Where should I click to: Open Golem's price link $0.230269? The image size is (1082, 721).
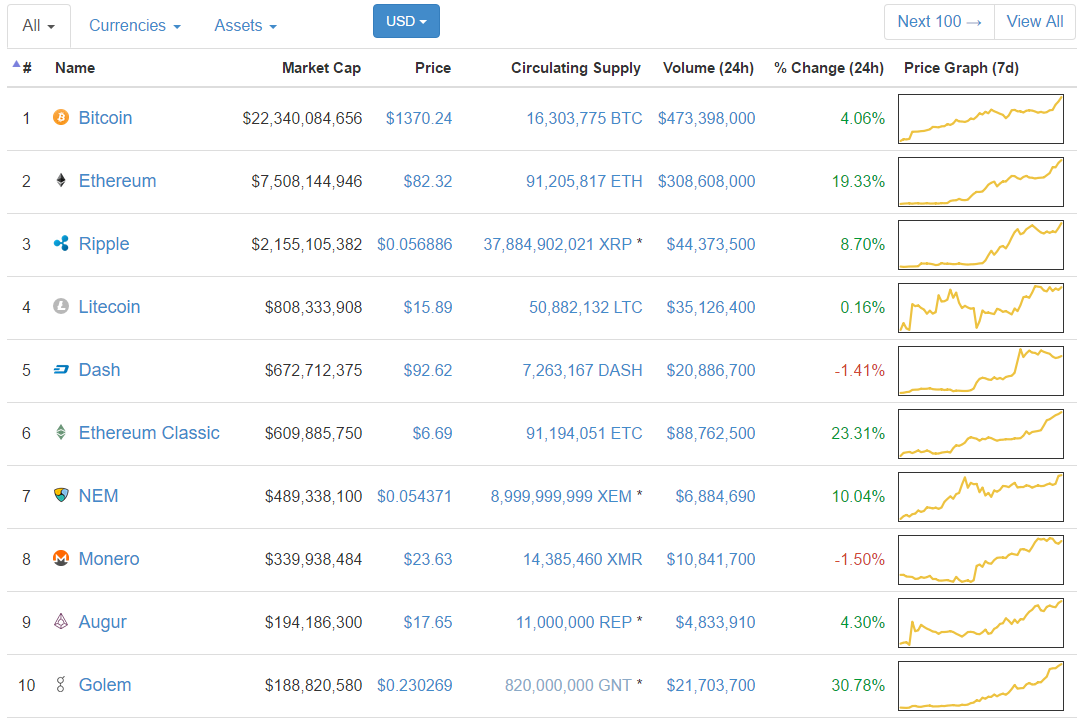coord(415,685)
